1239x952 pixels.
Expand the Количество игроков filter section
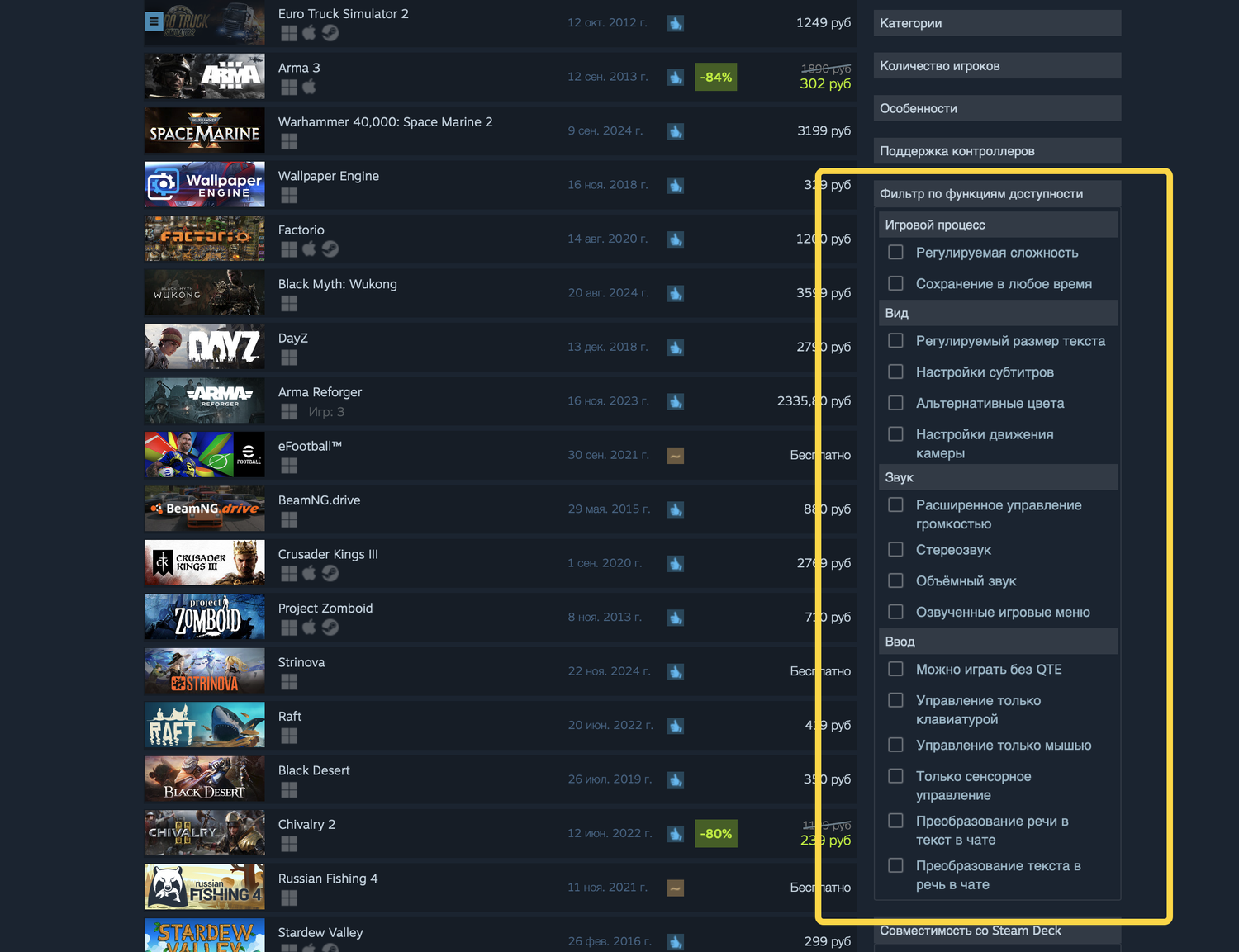(x=997, y=66)
